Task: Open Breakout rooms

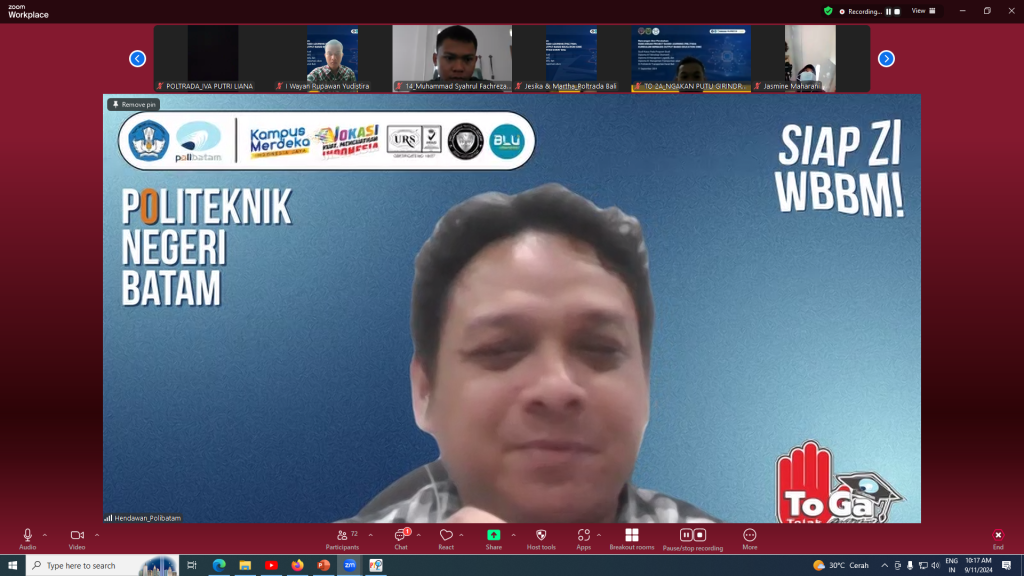Action: click(x=631, y=537)
